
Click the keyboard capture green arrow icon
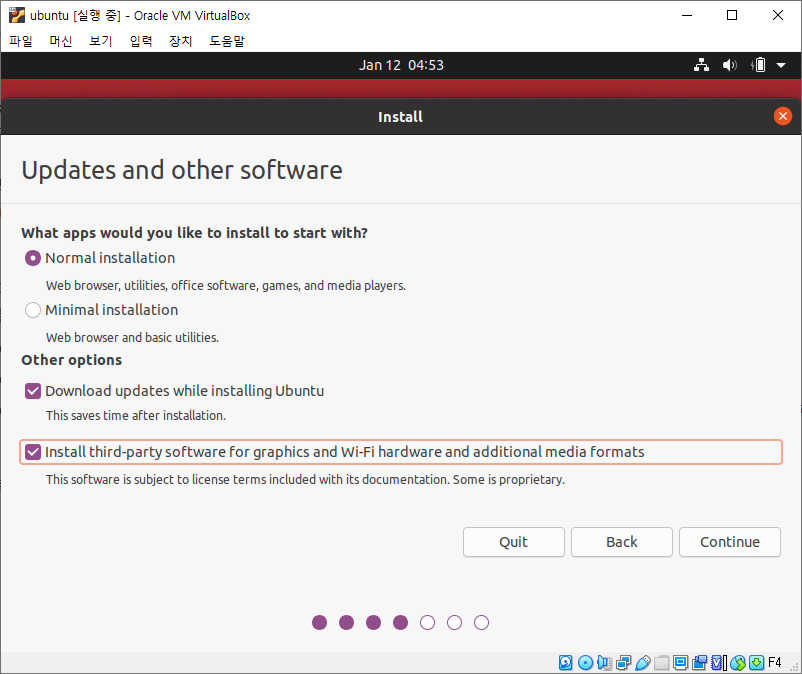756,663
